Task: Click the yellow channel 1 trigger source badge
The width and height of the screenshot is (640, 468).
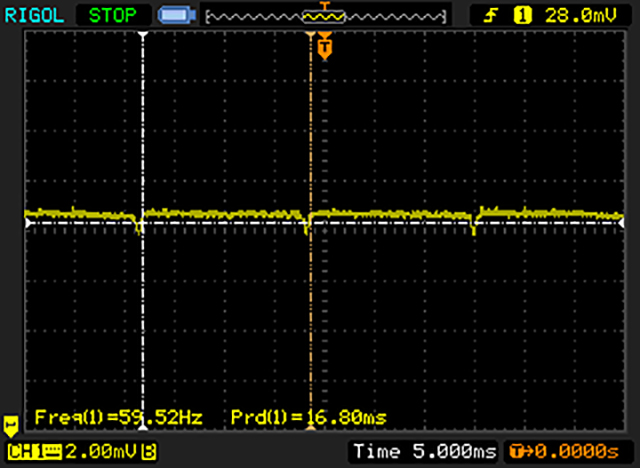Action: [522, 16]
